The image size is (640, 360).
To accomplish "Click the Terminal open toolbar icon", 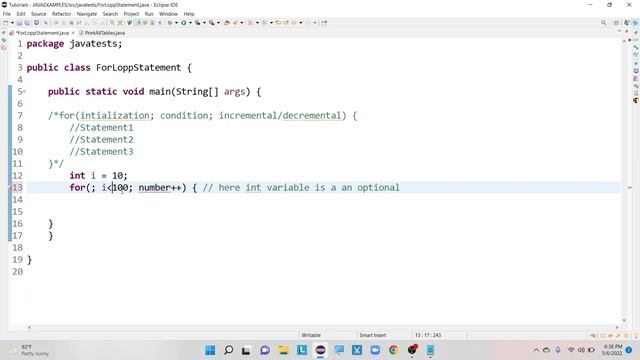I will pyautogui.click(x=36, y=23).
